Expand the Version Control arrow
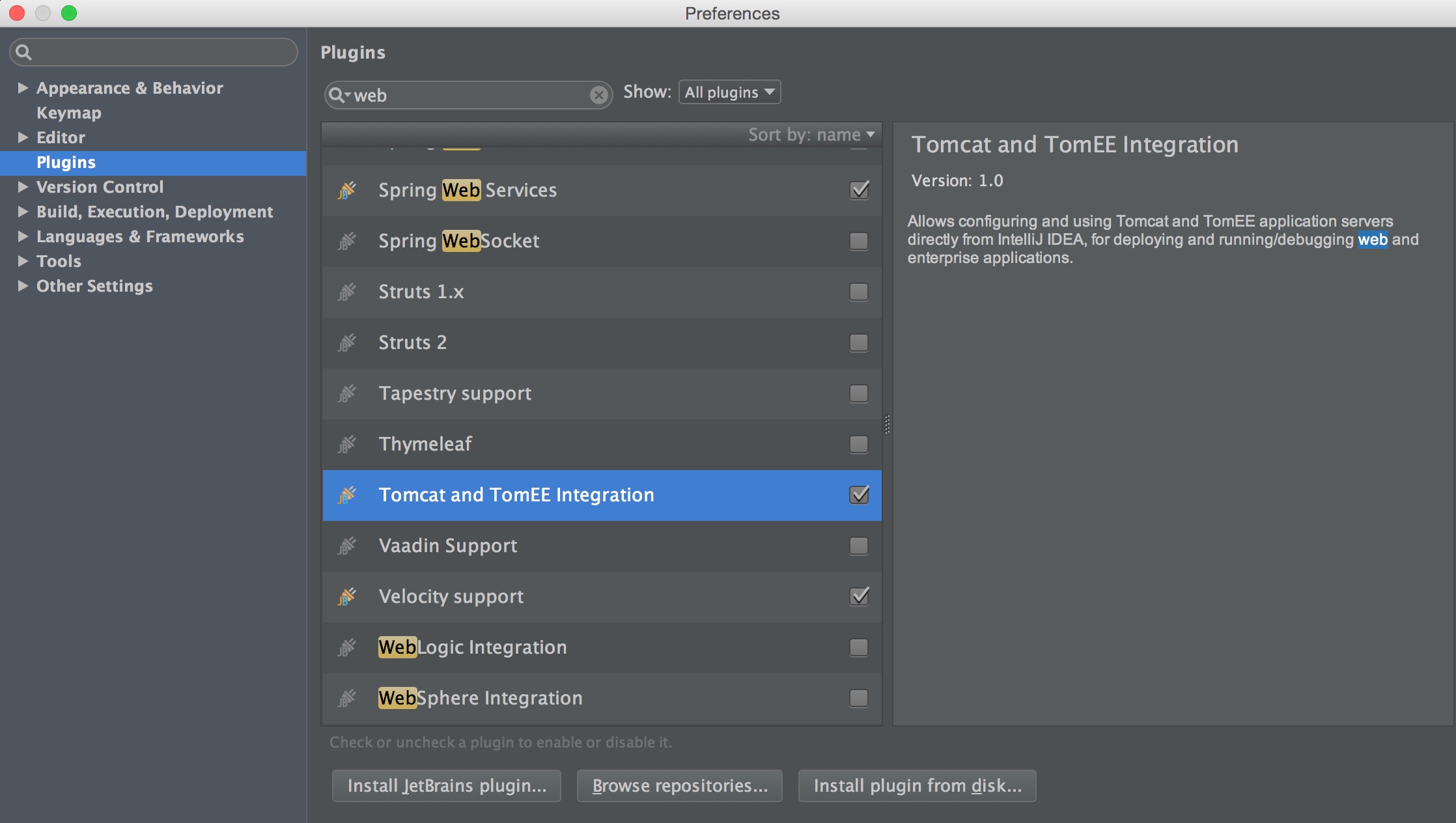The width and height of the screenshot is (1456, 823). [x=23, y=187]
